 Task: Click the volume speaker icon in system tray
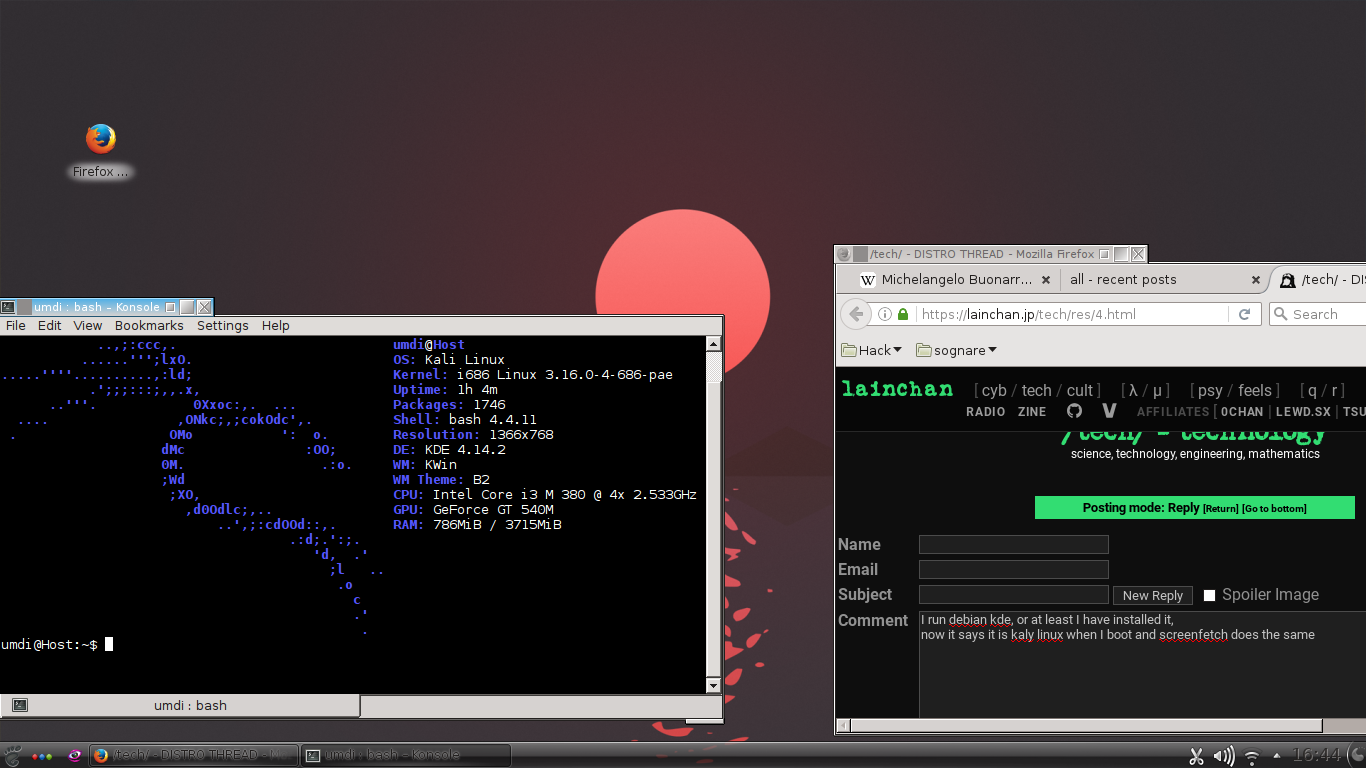tap(1223, 756)
